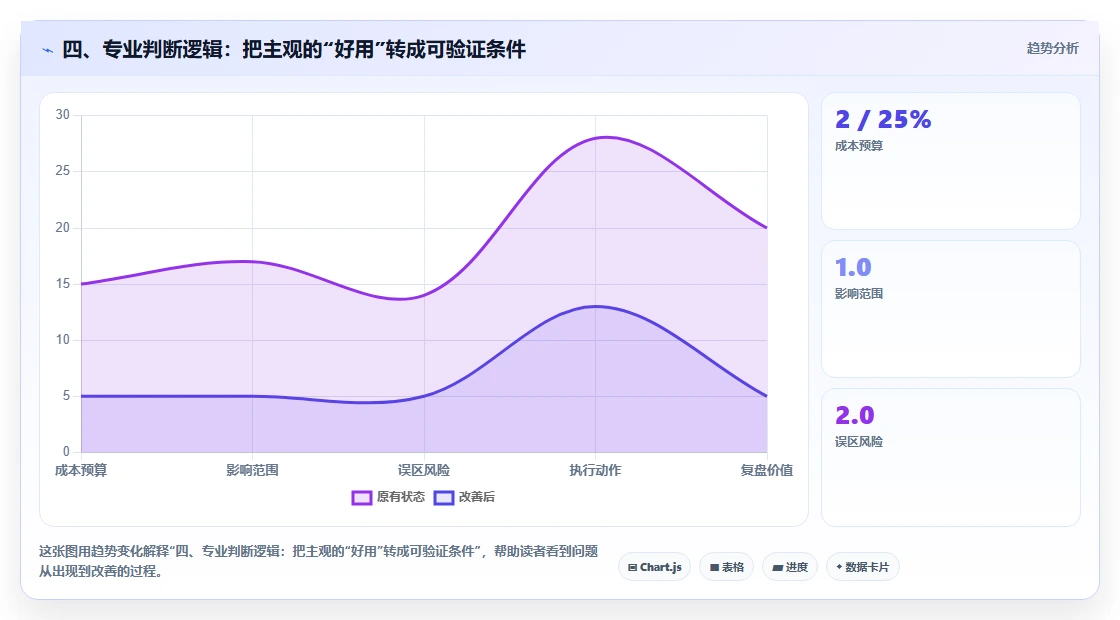Click the 2 / 25% value text
This screenshot has width=1120, height=620.
(883, 119)
